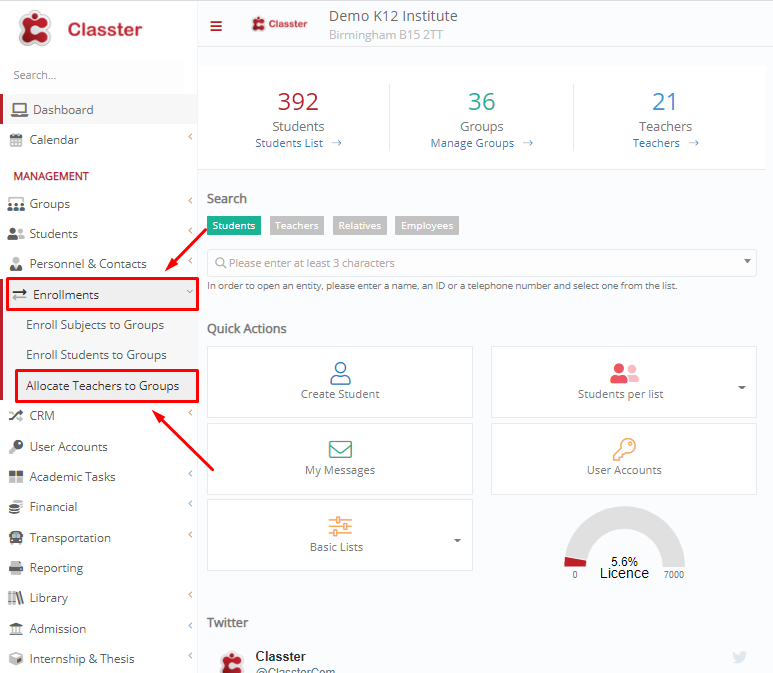The width and height of the screenshot is (773, 673).
Task: Click the Create Student label
Action: (x=340, y=394)
